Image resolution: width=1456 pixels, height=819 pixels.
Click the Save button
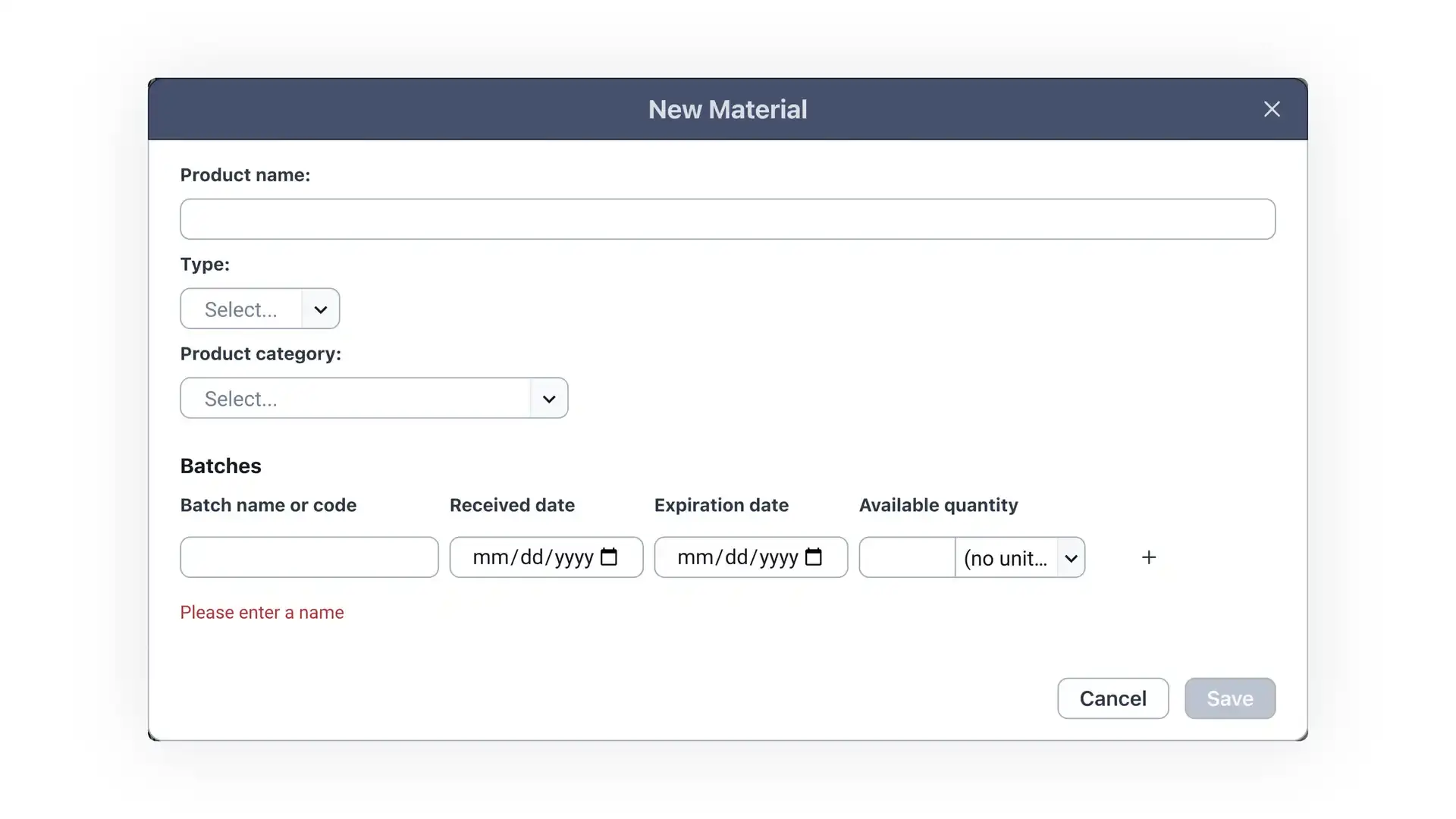[1230, 698]
